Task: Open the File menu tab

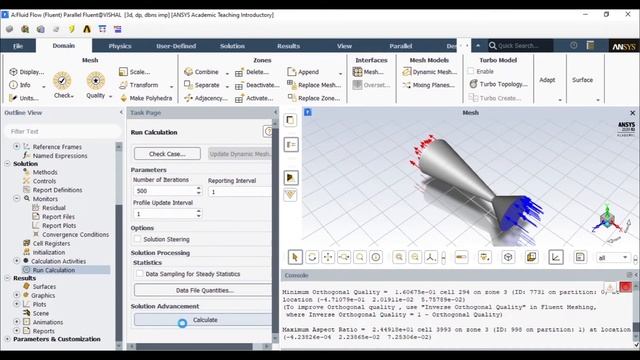Action: [x=18, y=46]
